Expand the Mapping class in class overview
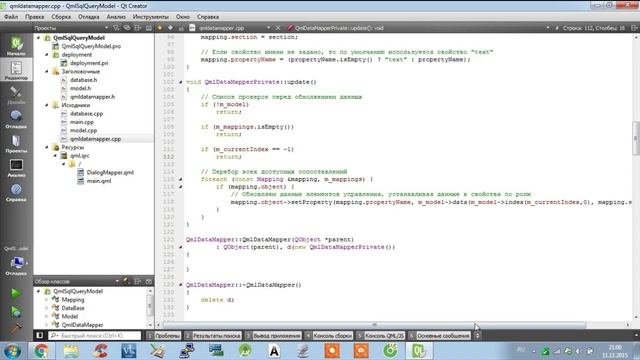 coord(47,300)
